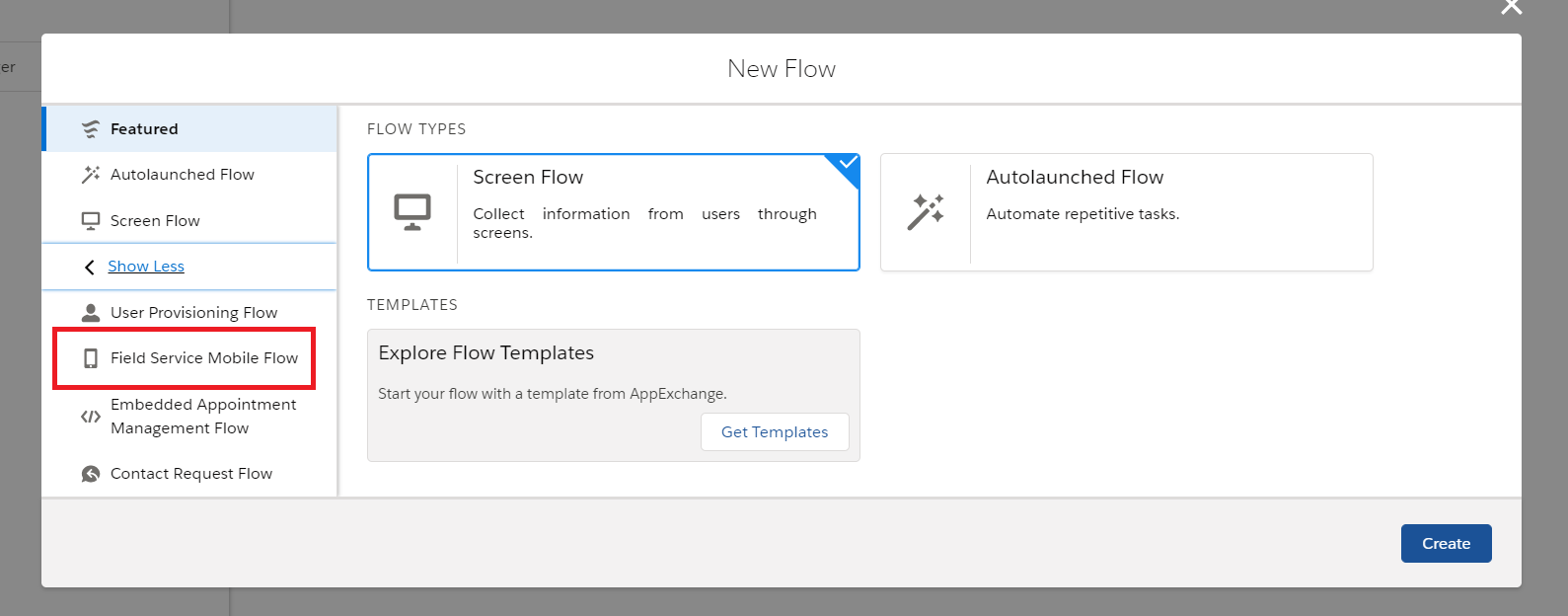Screen dimensions: 1568x616
Task: Choose the Autolaunched Flow card title
Action: tap(1075, 178)
